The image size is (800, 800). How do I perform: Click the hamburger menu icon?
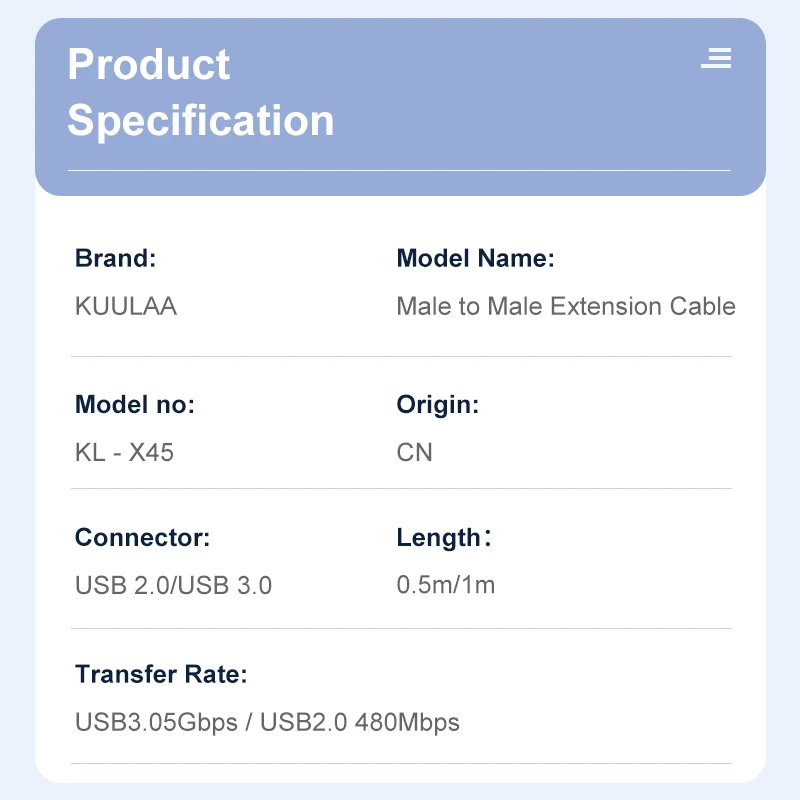pos(716,58)
